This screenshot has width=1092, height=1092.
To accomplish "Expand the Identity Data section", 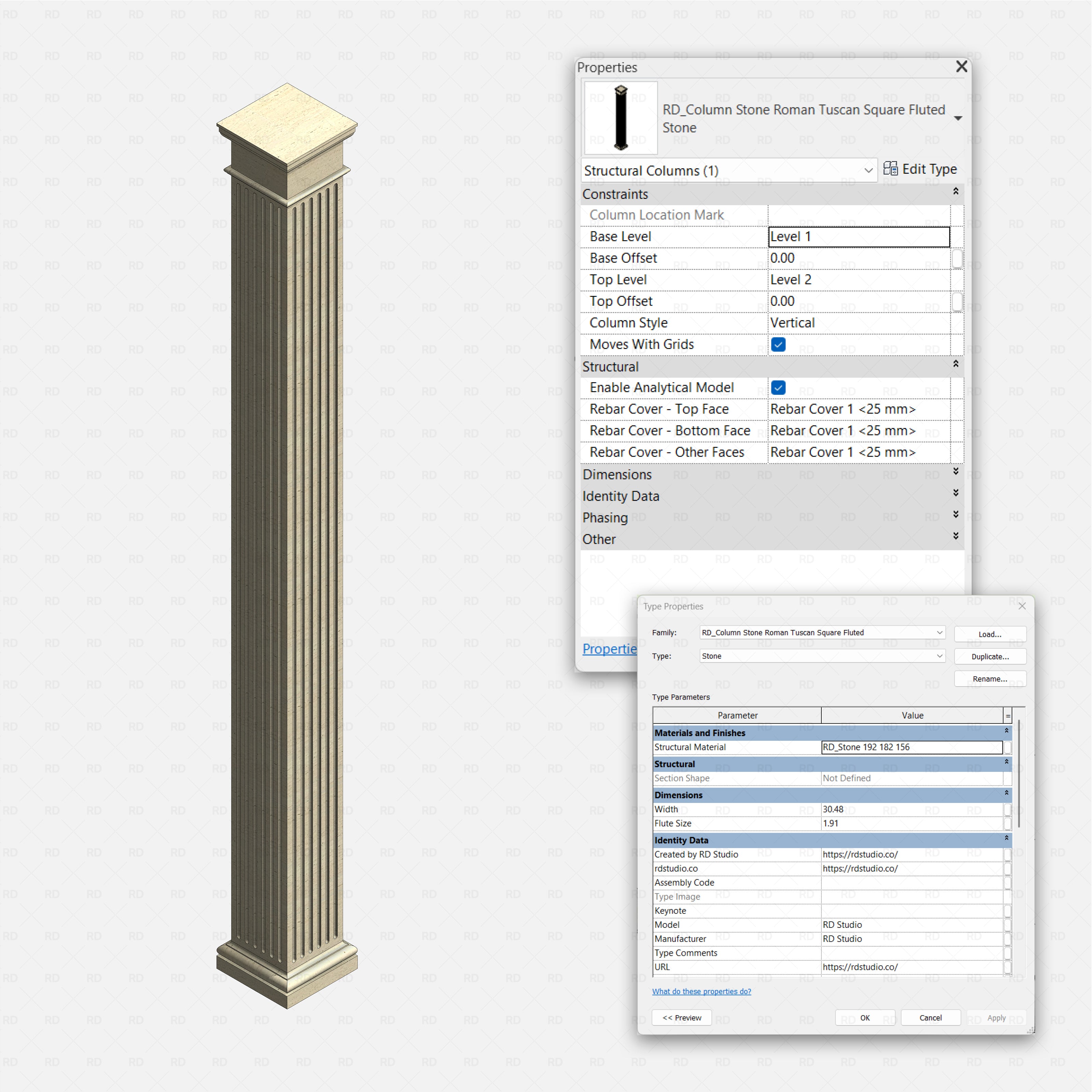I will 955,492.
